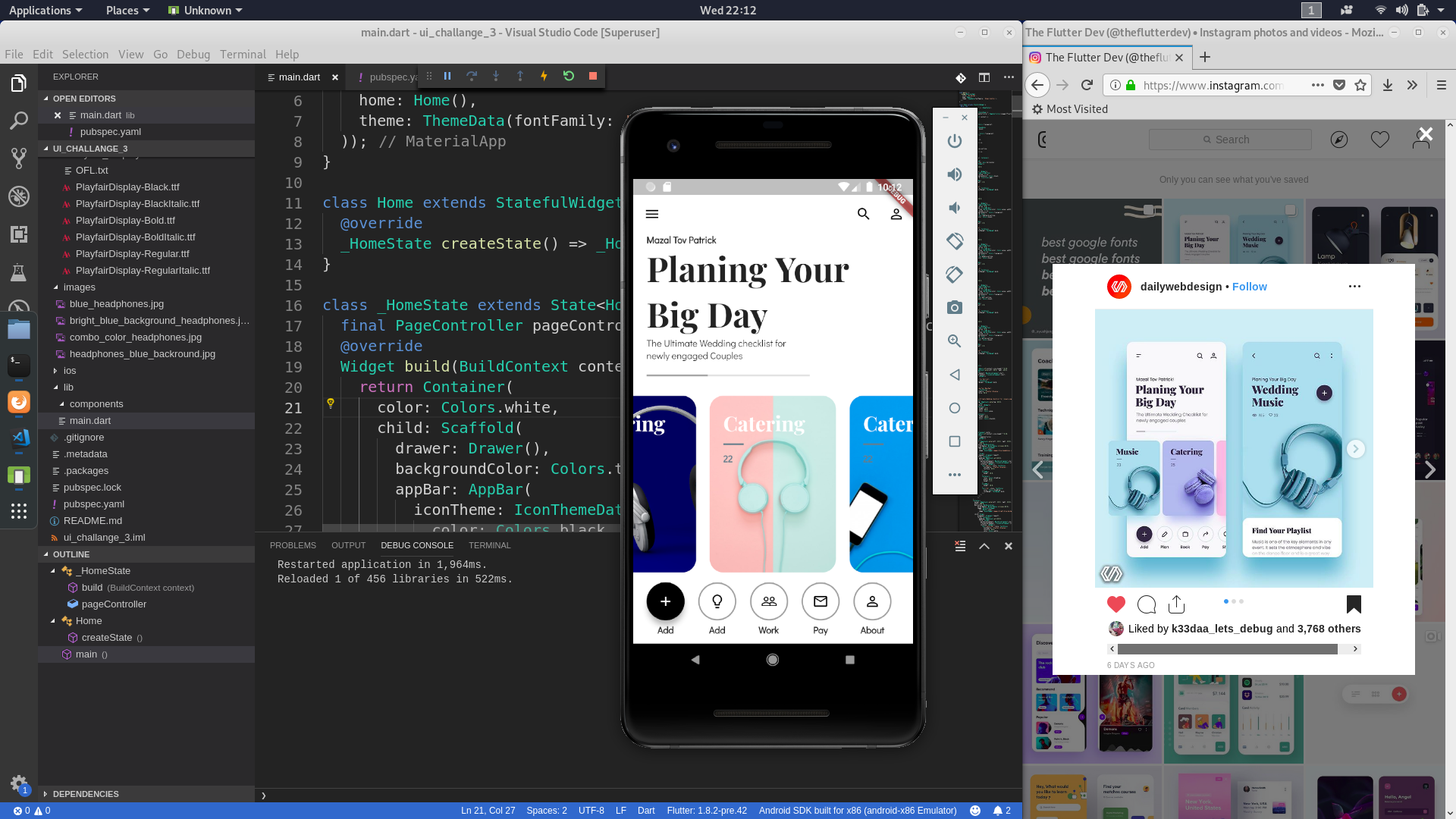
Task: Stop debugging with the red square
Action: coord(593,76)
